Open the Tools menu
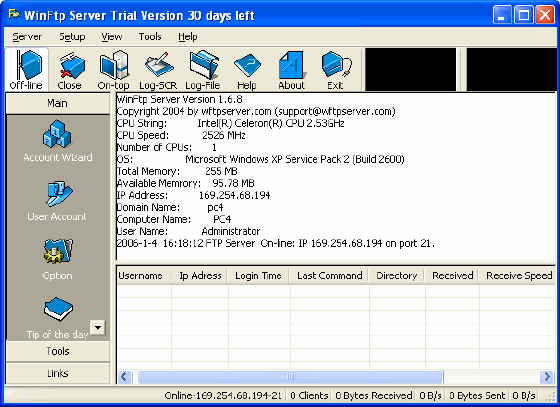The height and width of the screenshot is (407, 560). tap(150, 37)
